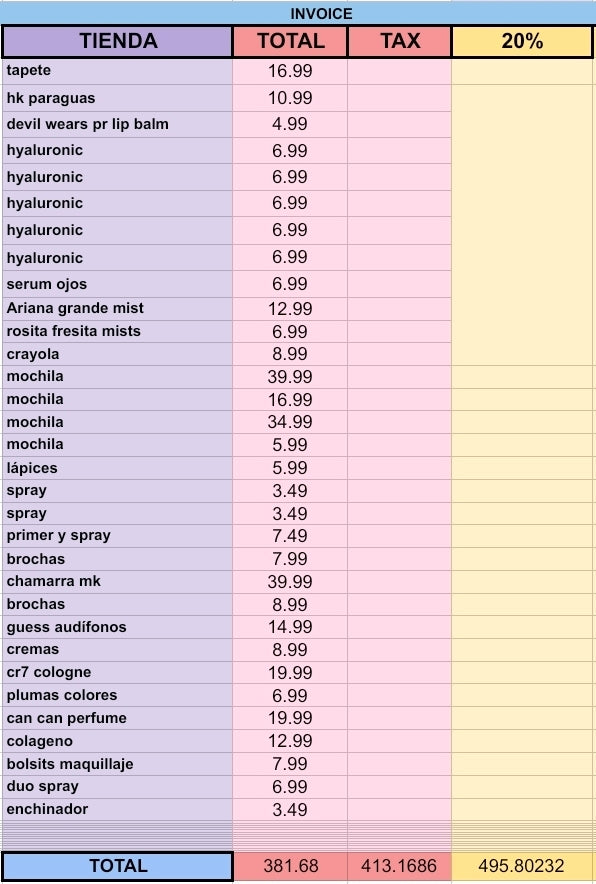Click the TIENDA column header
The image size is (596, 884).
click(x=117, y=41)
